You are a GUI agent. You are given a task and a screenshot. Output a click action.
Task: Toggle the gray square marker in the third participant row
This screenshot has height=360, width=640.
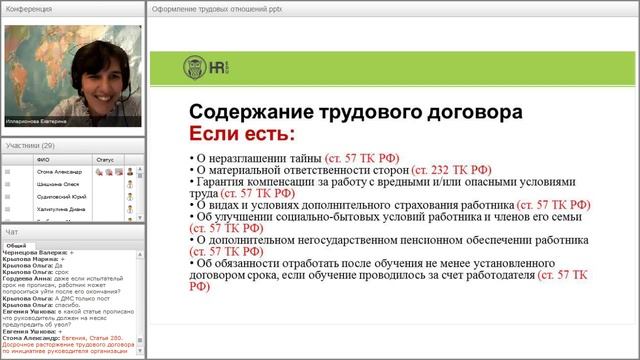coord(7,197)
